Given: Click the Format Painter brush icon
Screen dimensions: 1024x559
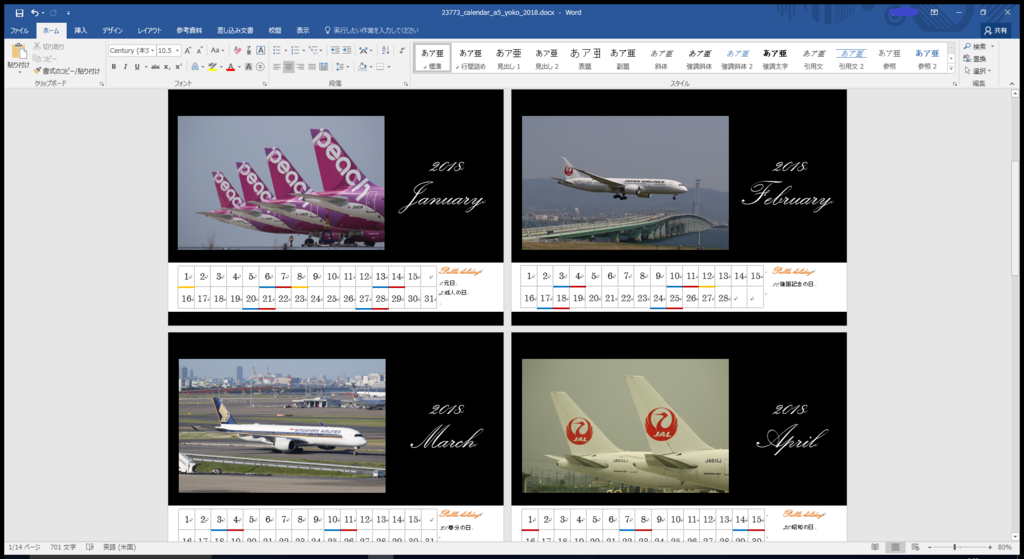Looking at the screenshot, I should [37, 71].
